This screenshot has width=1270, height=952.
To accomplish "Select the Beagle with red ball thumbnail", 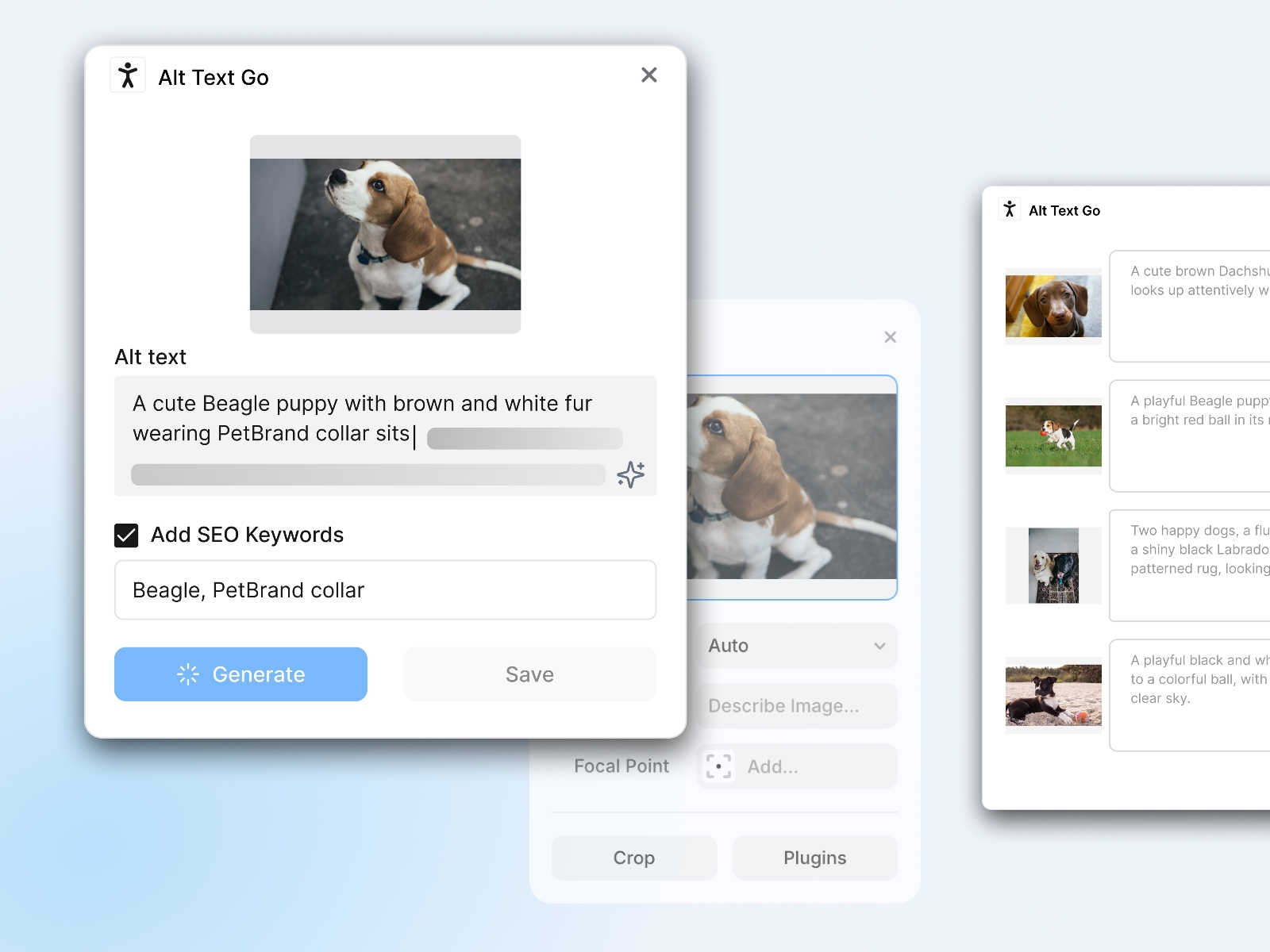I will (1053, 436).
